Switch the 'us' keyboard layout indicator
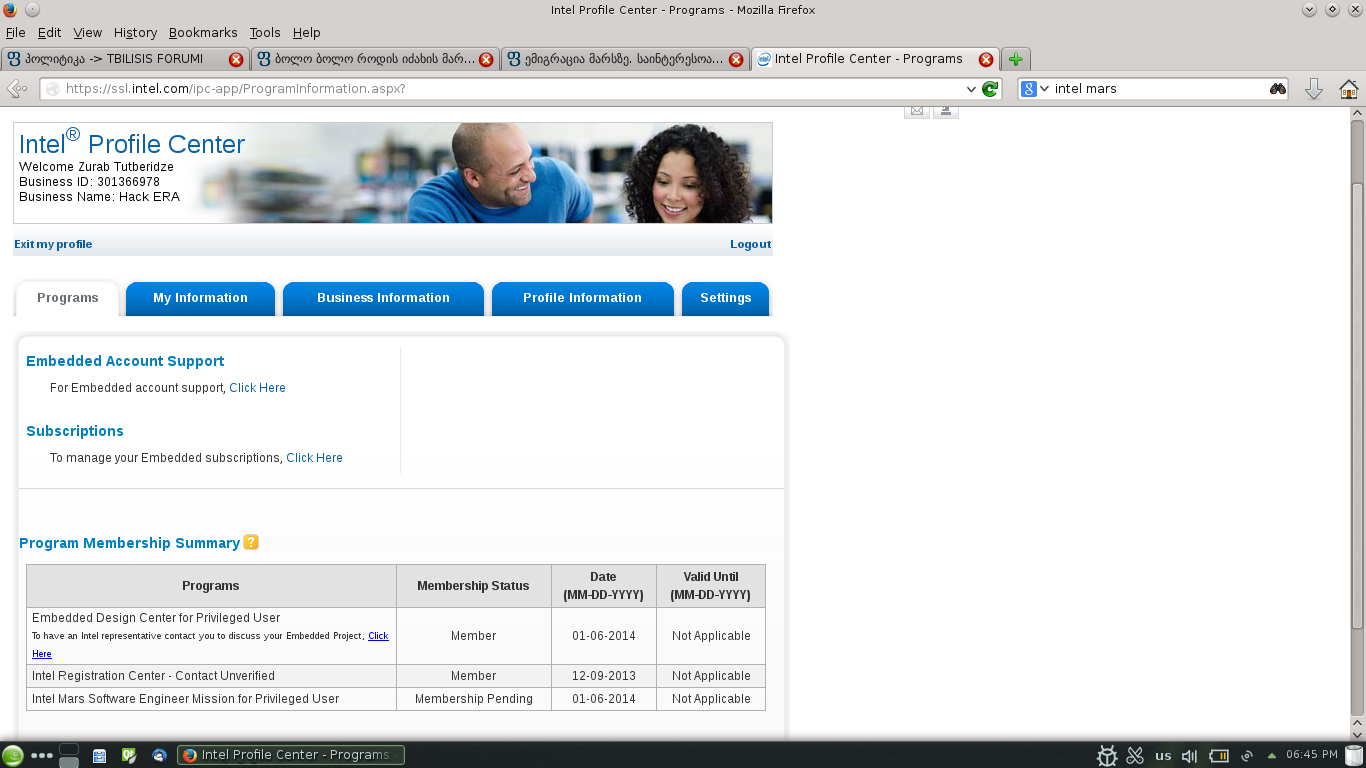 point(1163,755)
